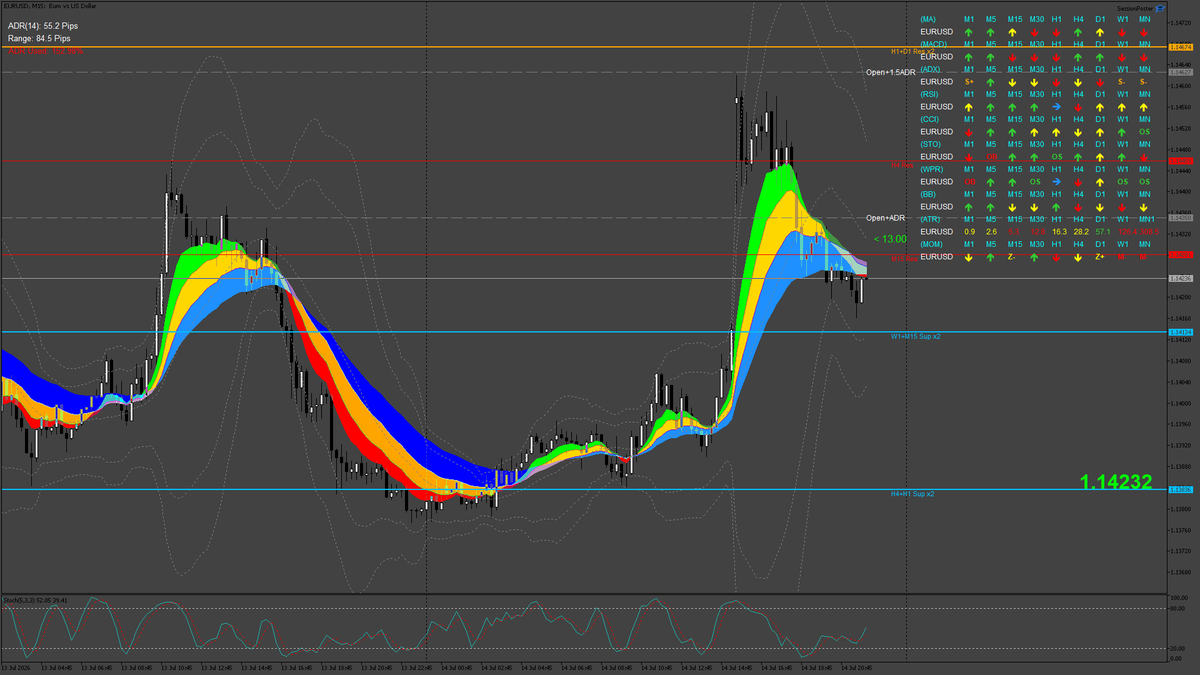This screenshot has height=675, width=1200.
Task: Click the STO row red OB signal
Action: coord(992,157)
